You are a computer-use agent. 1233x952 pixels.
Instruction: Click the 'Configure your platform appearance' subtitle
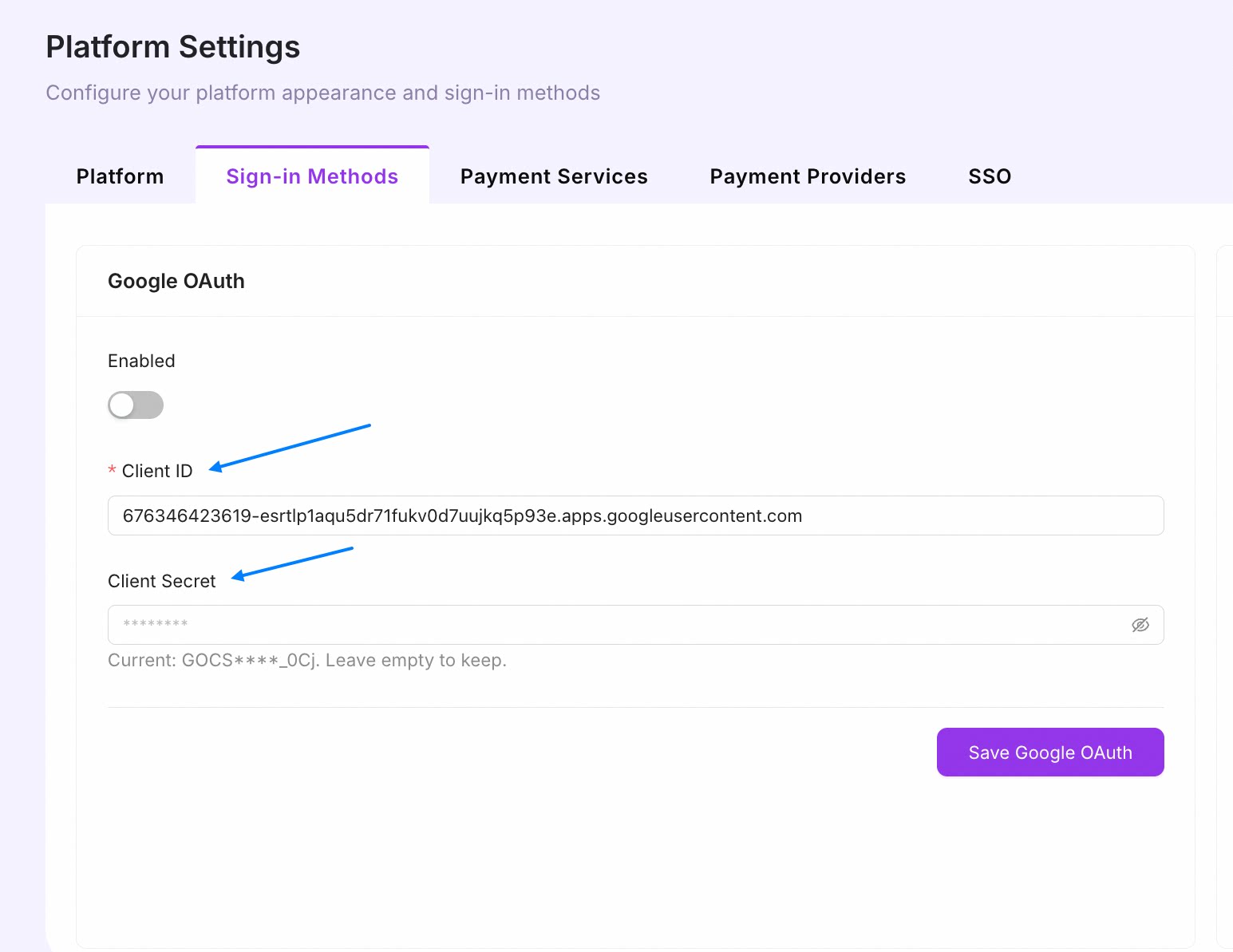pos(323,93)
